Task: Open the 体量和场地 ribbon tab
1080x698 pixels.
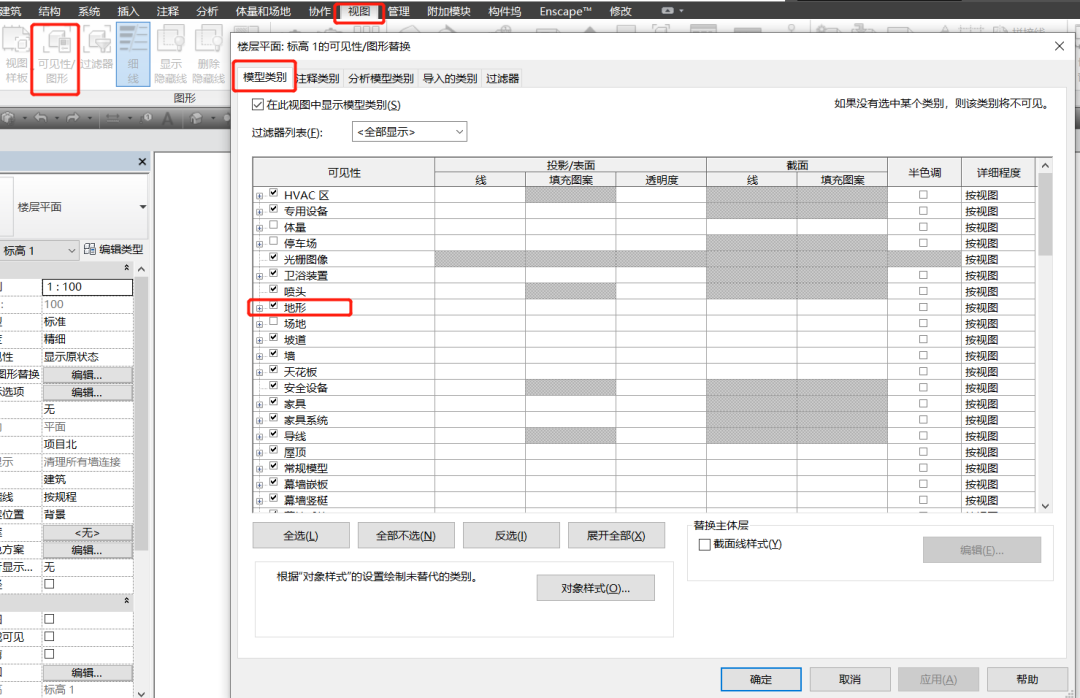Action: (x=263, y=11)
